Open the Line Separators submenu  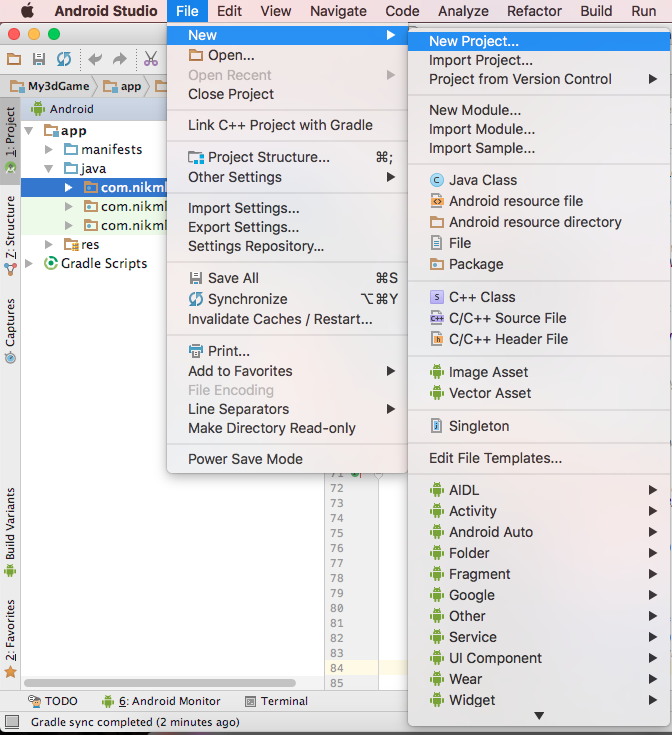pyautogui.click(x=287, y=409)
